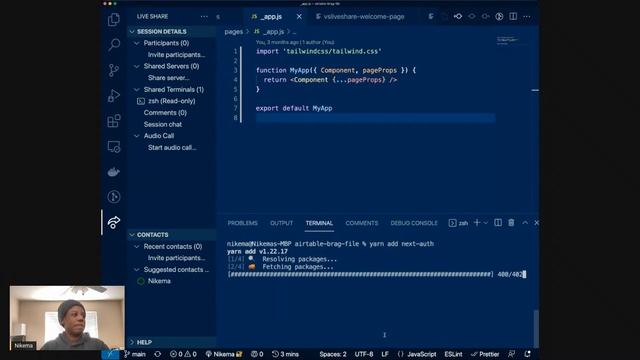This screenshot has width=640, height=360.
Task: Click the pages breadcrumb
Action: click(x=233, y=31)
